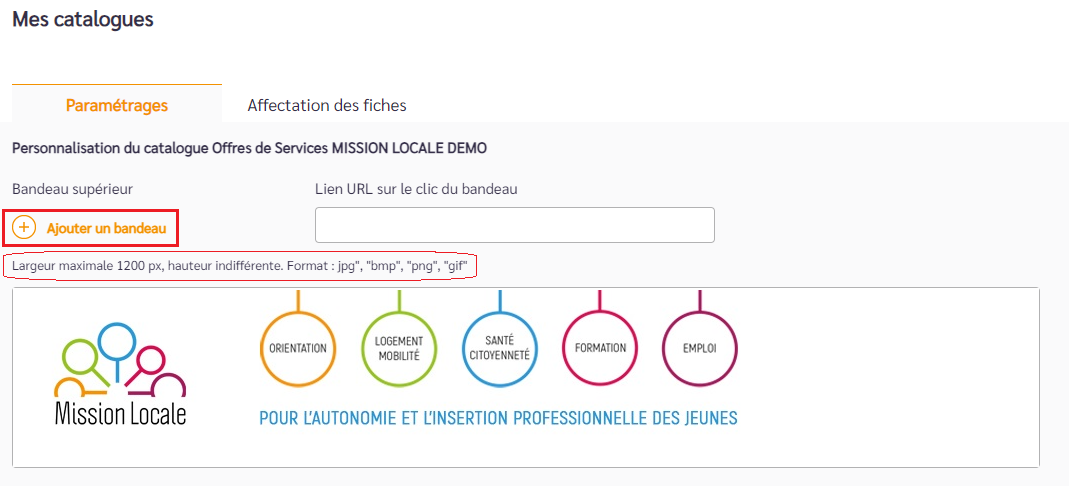The image size is (1069, 486).
Task: Click the Mission Locale logo in the banner
Action: 120,374
